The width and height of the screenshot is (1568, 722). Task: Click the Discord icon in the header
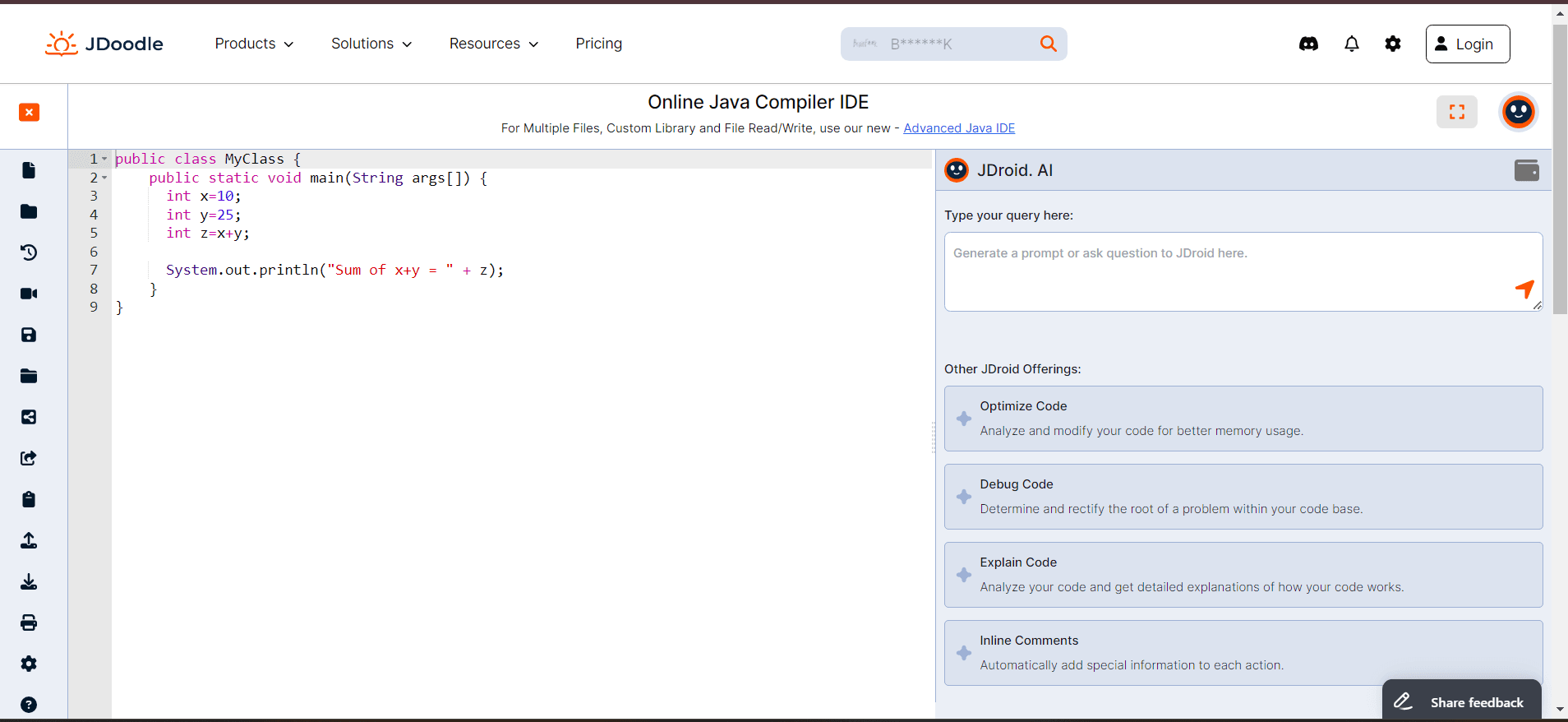1308,44
